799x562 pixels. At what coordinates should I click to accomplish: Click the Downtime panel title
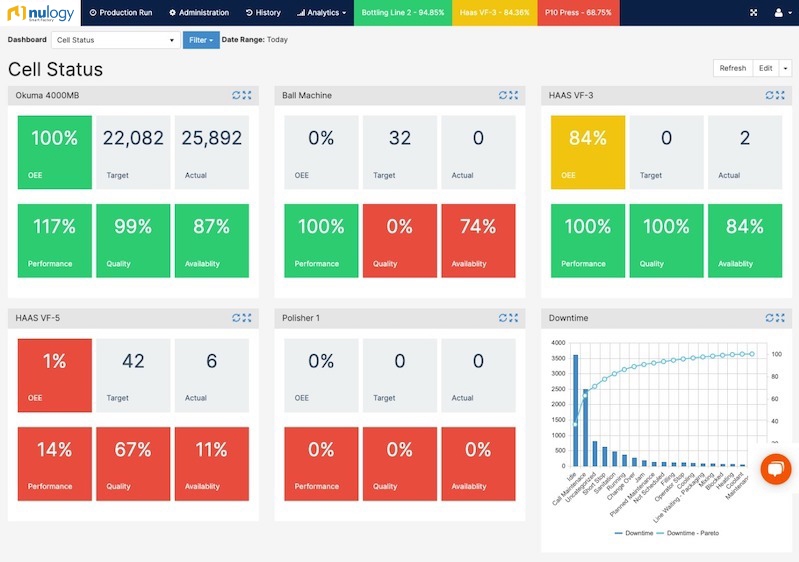568,318
